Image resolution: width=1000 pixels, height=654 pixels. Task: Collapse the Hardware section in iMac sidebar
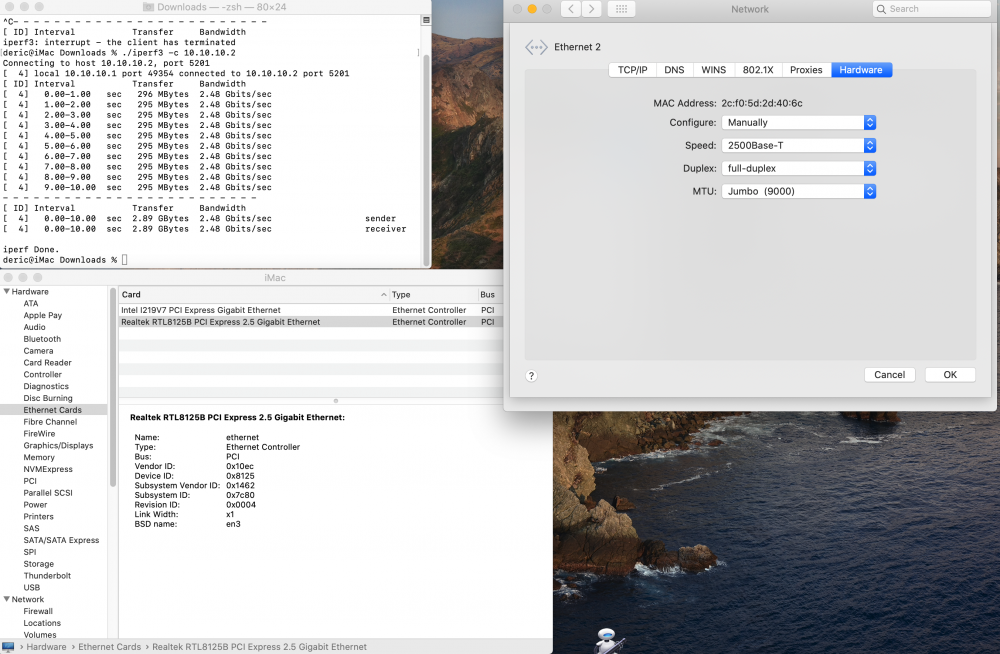click(6, 292)
